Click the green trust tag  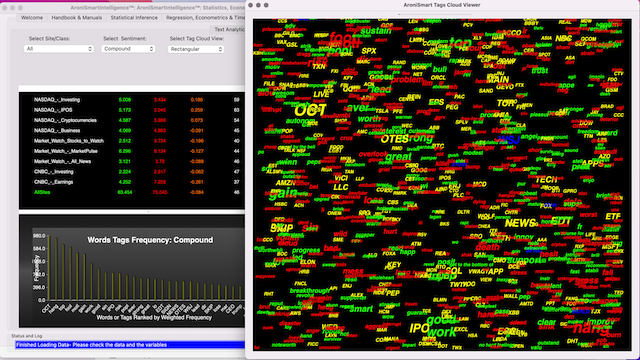tap(540, 71)
